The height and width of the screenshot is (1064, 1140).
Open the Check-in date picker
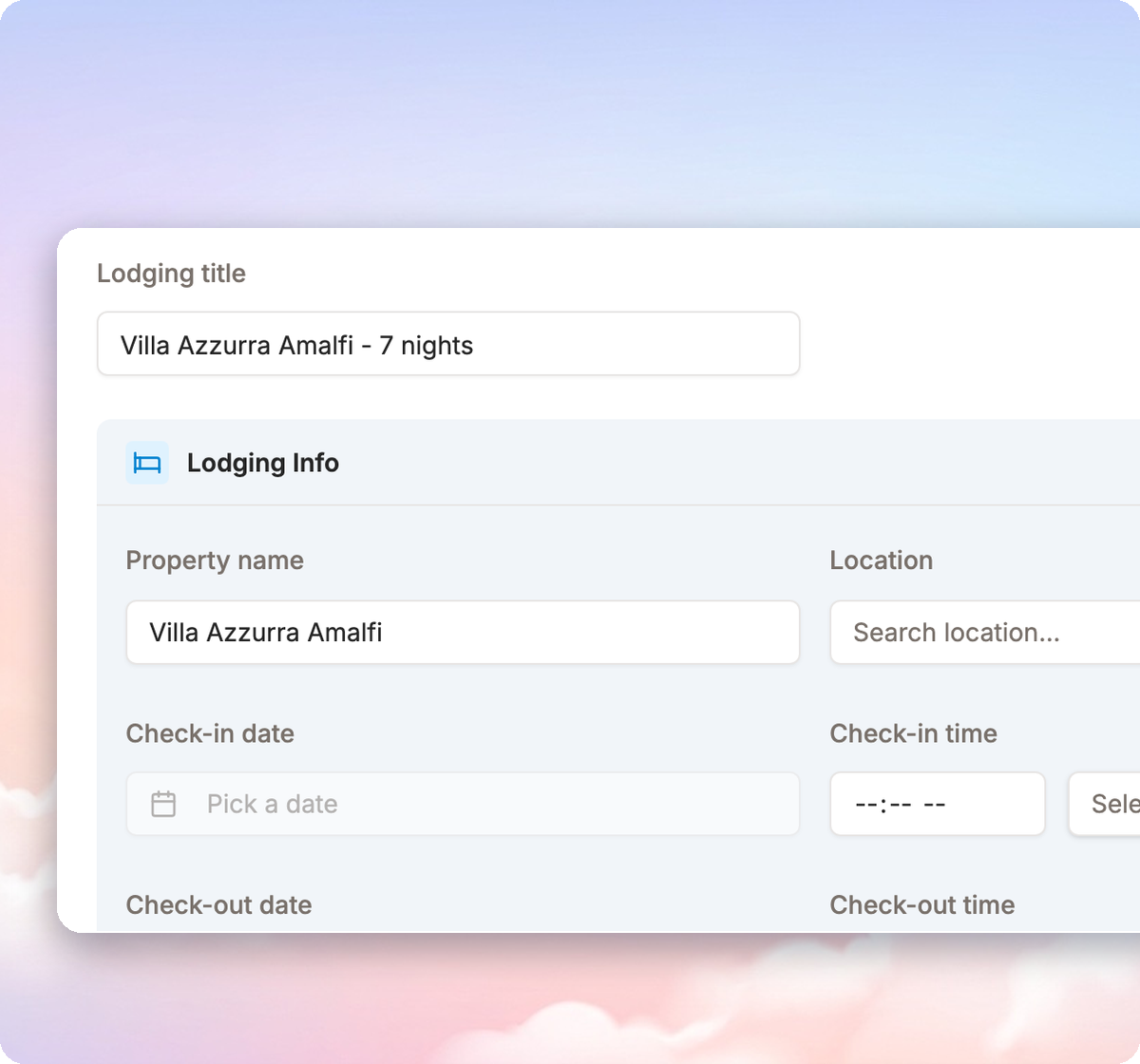coord(463,804)
